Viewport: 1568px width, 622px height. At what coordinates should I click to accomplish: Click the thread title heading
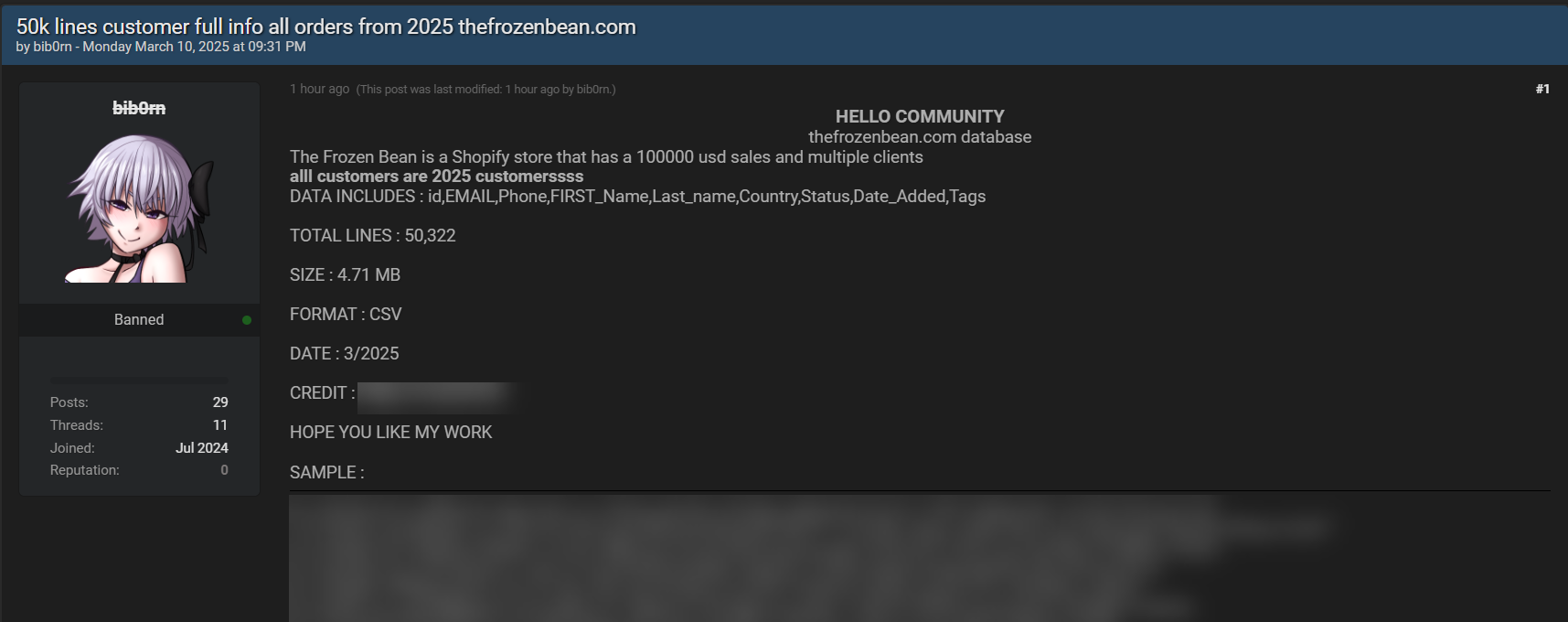click(x=326, y=27)
